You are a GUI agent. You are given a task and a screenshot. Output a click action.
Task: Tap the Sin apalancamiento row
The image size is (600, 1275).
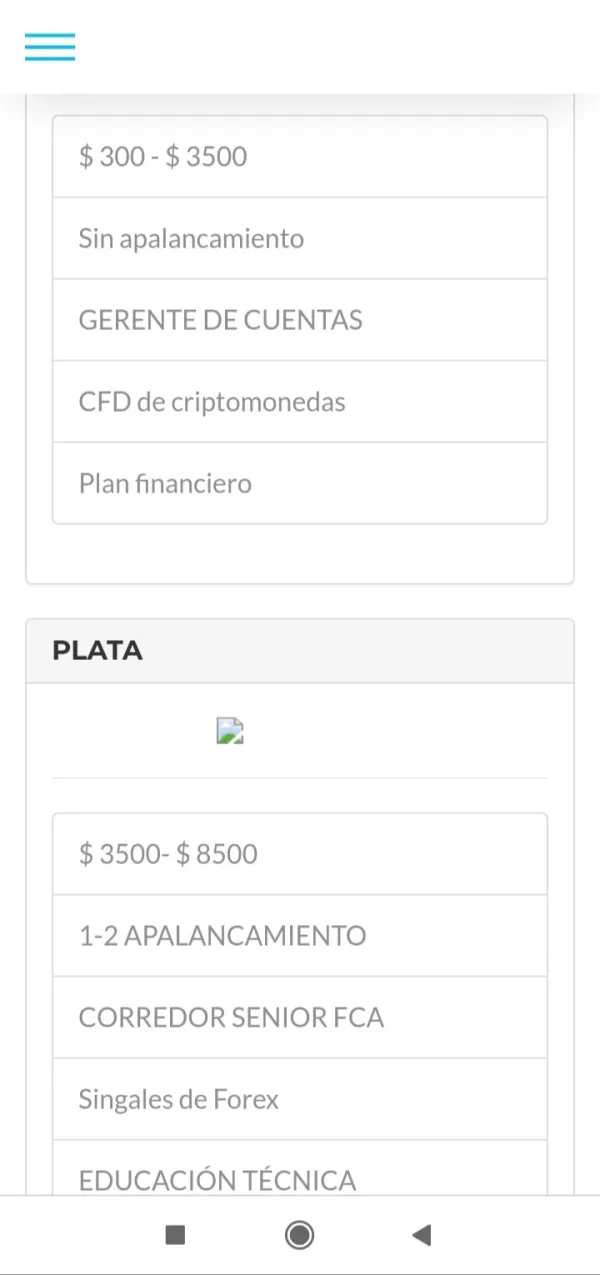click(x=299, y=239)
